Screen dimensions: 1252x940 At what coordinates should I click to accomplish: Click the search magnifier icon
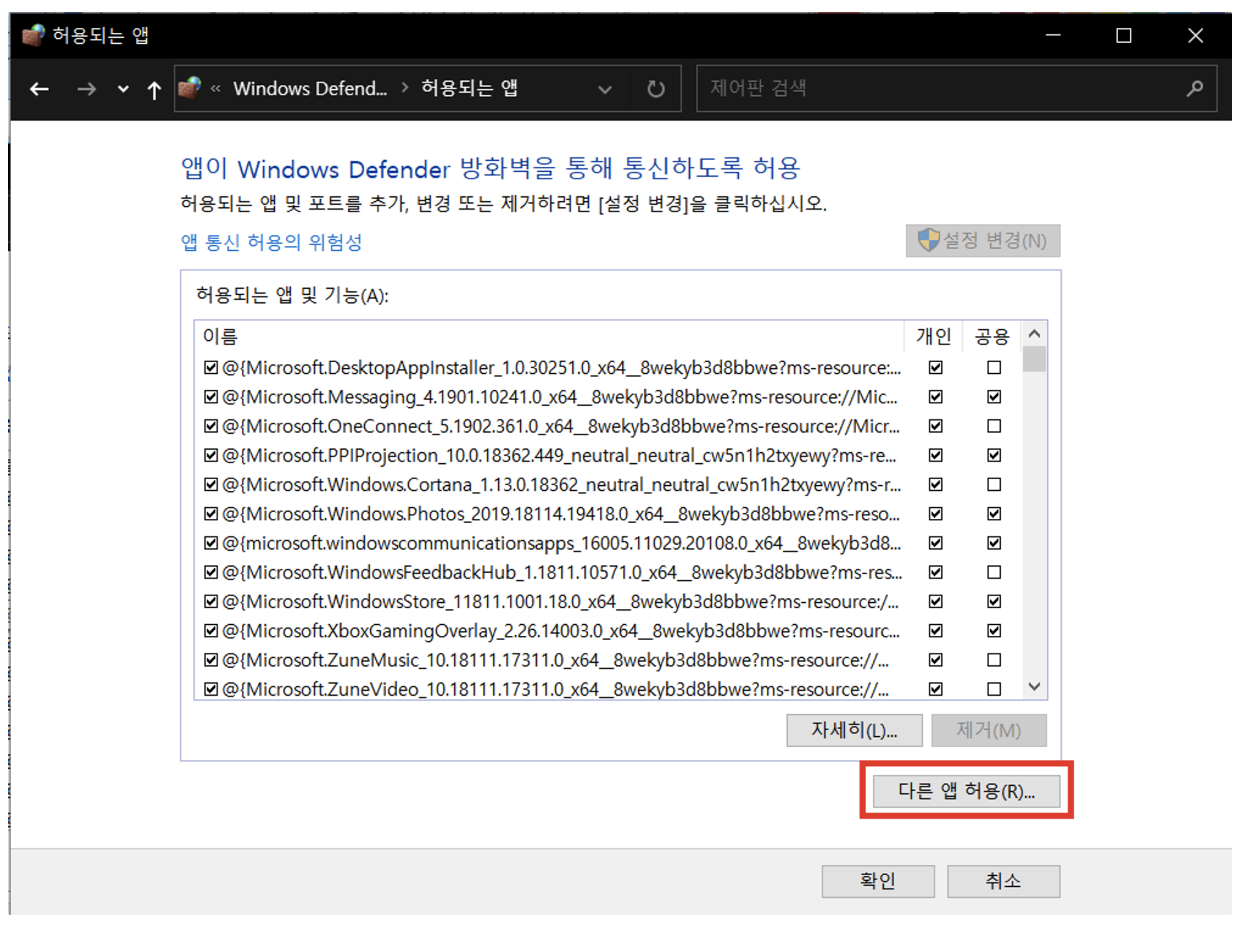[x=1194, y=88]
